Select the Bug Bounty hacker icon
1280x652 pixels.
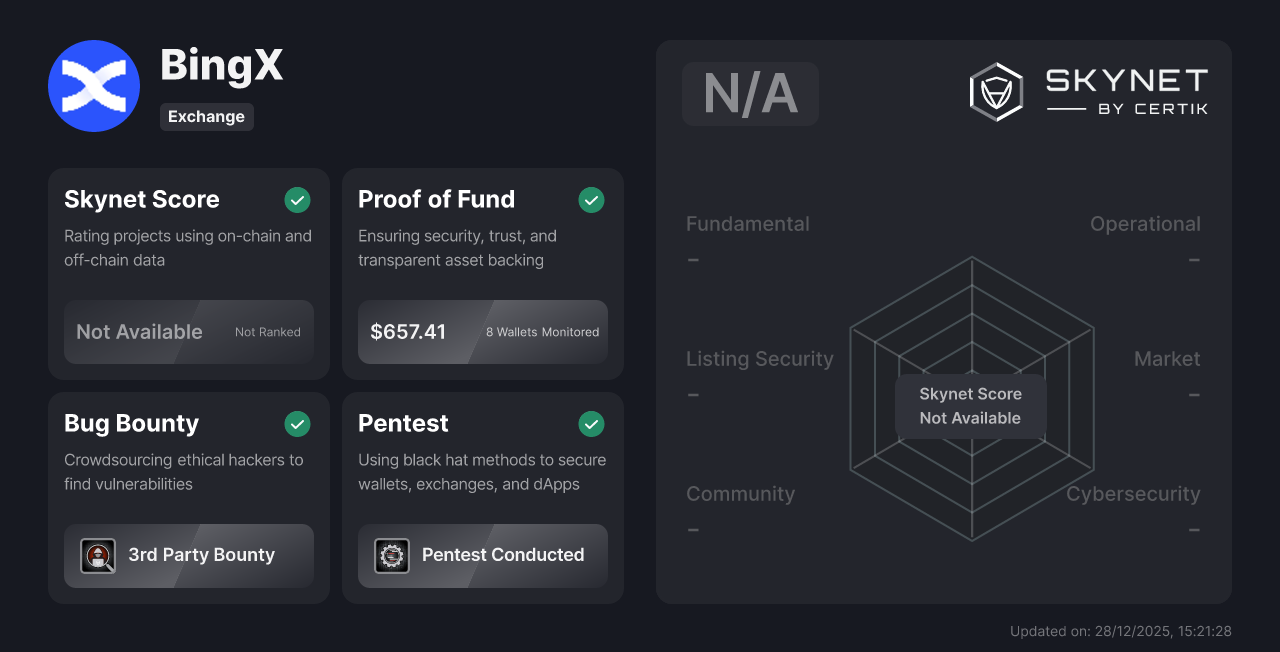pos(98,556)
